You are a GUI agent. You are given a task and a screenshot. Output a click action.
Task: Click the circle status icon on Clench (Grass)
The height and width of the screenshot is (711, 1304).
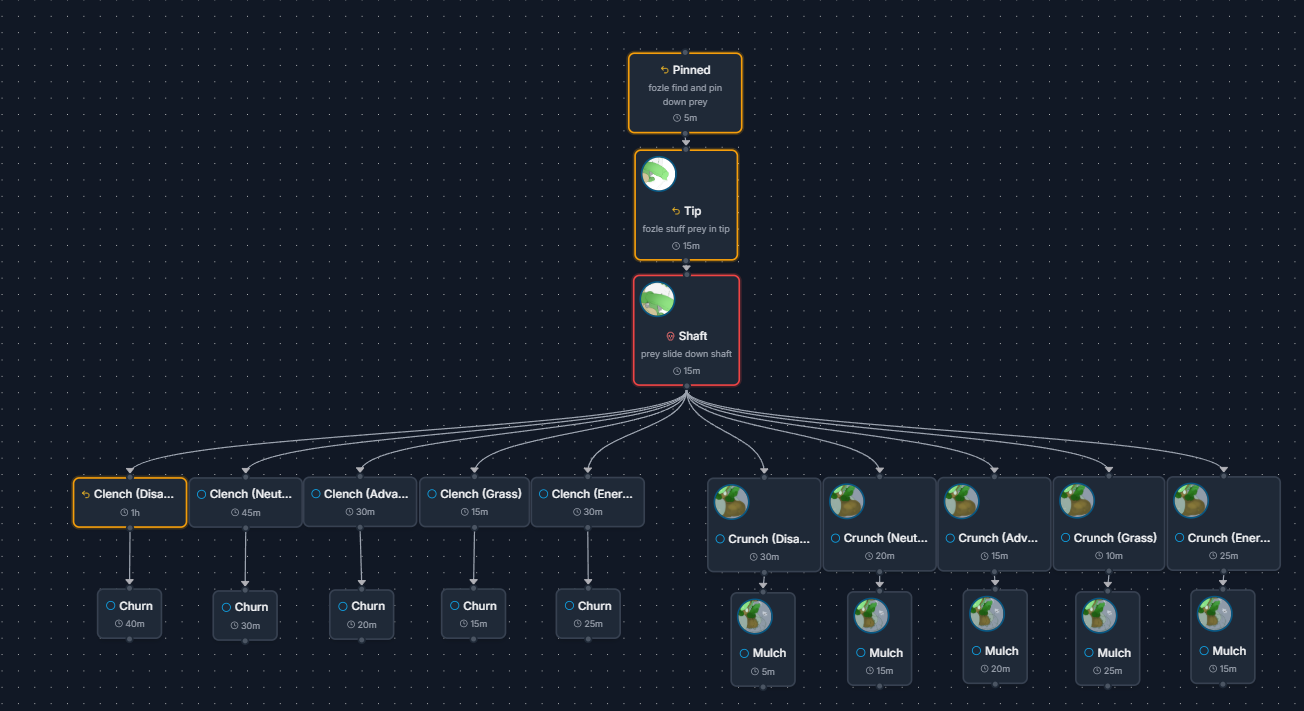[x=432, y=494]
